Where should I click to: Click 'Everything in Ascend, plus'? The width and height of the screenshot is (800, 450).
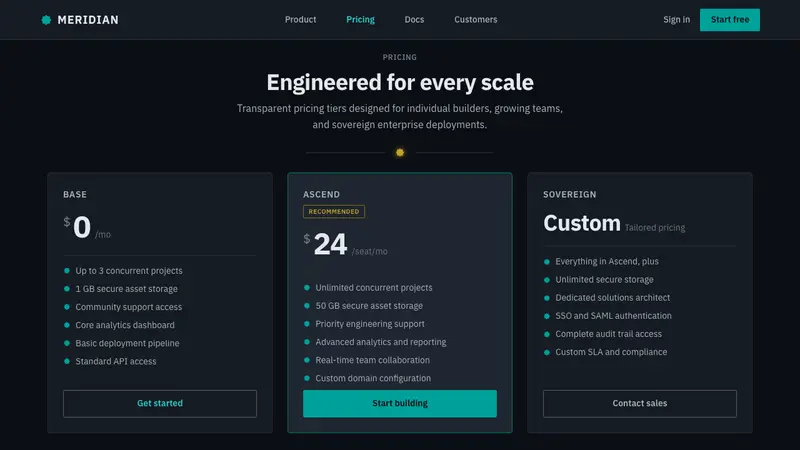click(x=607, y=261)
